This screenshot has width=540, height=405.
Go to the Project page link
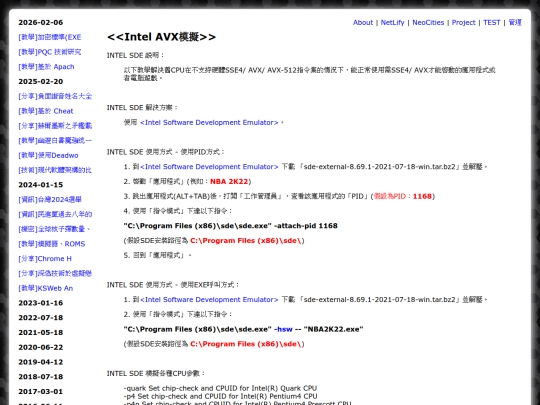tap(463, 22)
